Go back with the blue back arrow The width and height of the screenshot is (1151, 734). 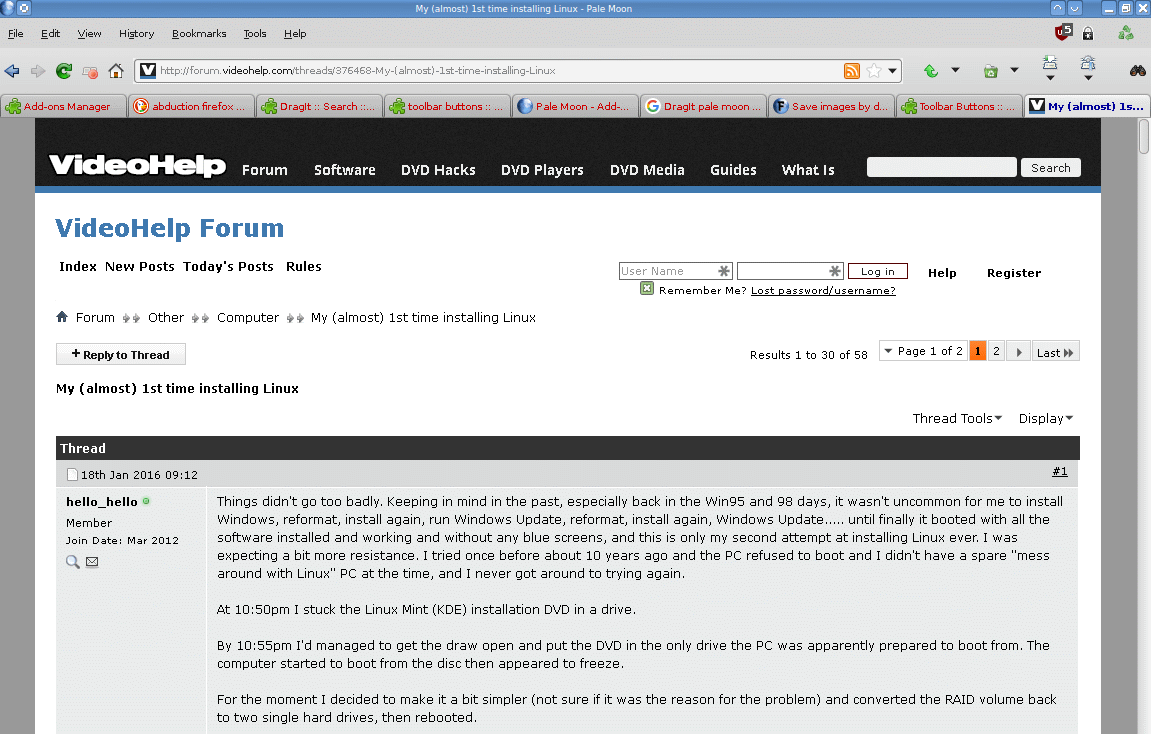click(12, 71)
